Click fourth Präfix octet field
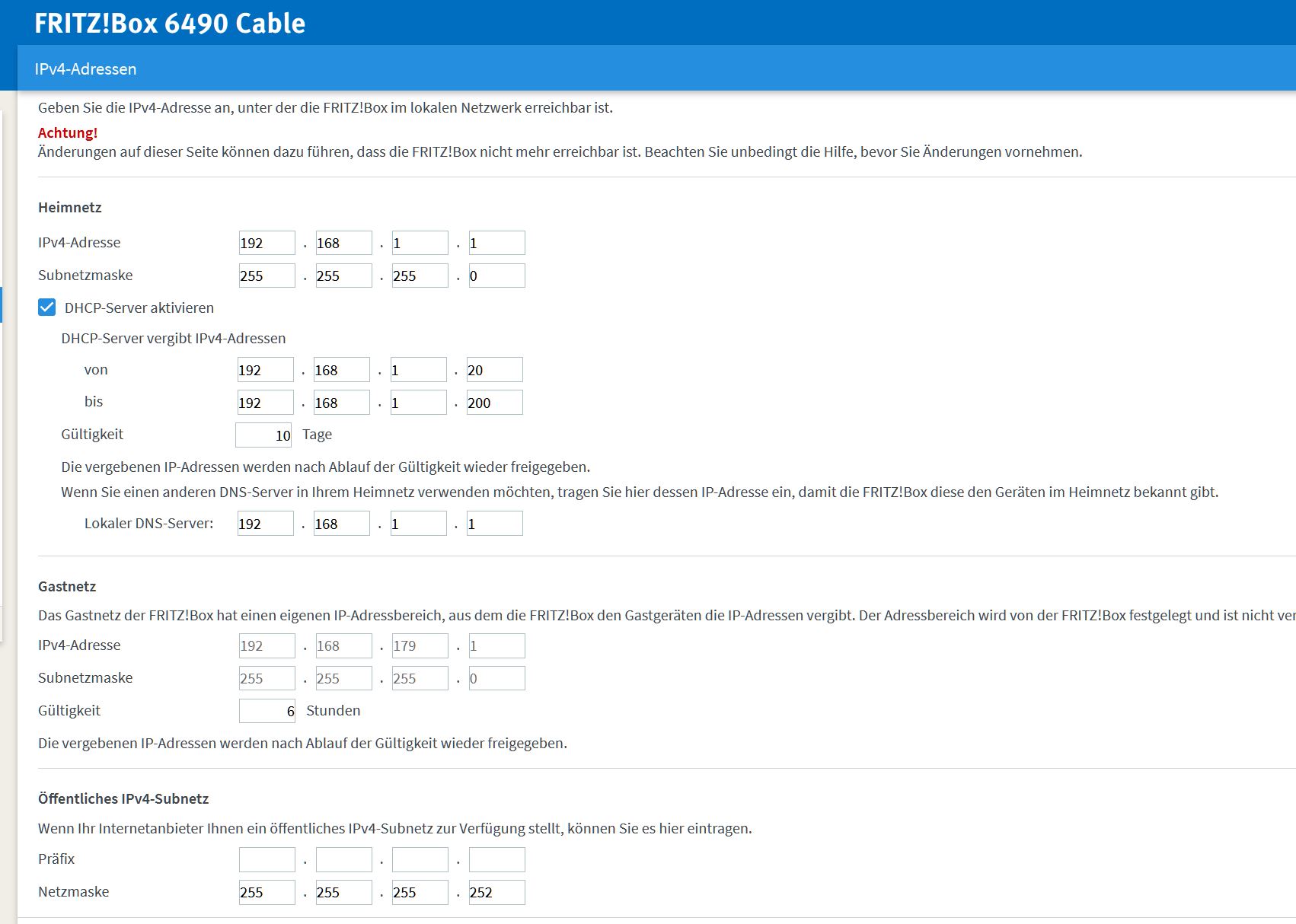 click(496, 859)
